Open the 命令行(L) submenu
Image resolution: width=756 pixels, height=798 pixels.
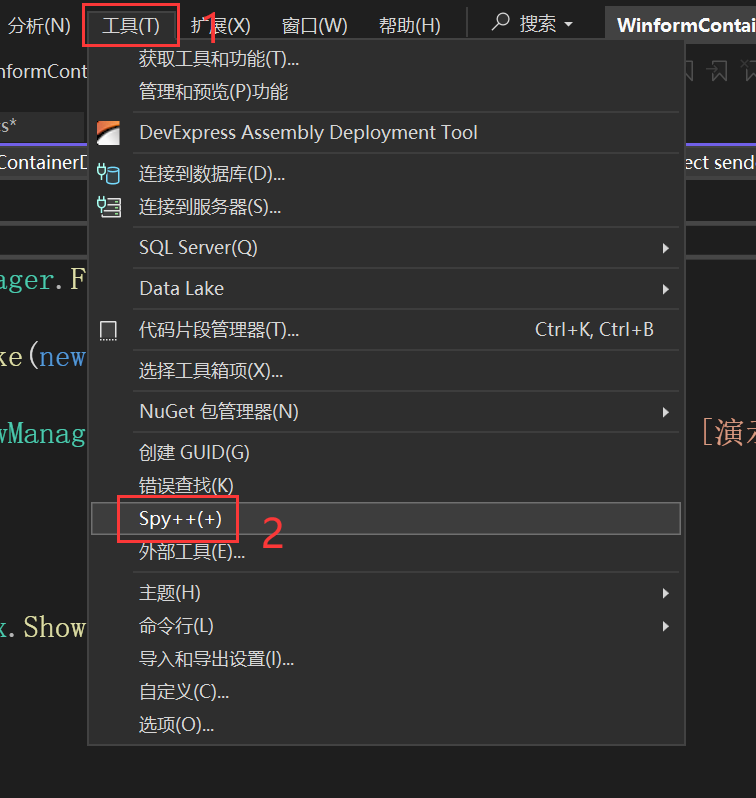(x=386, y=626)
